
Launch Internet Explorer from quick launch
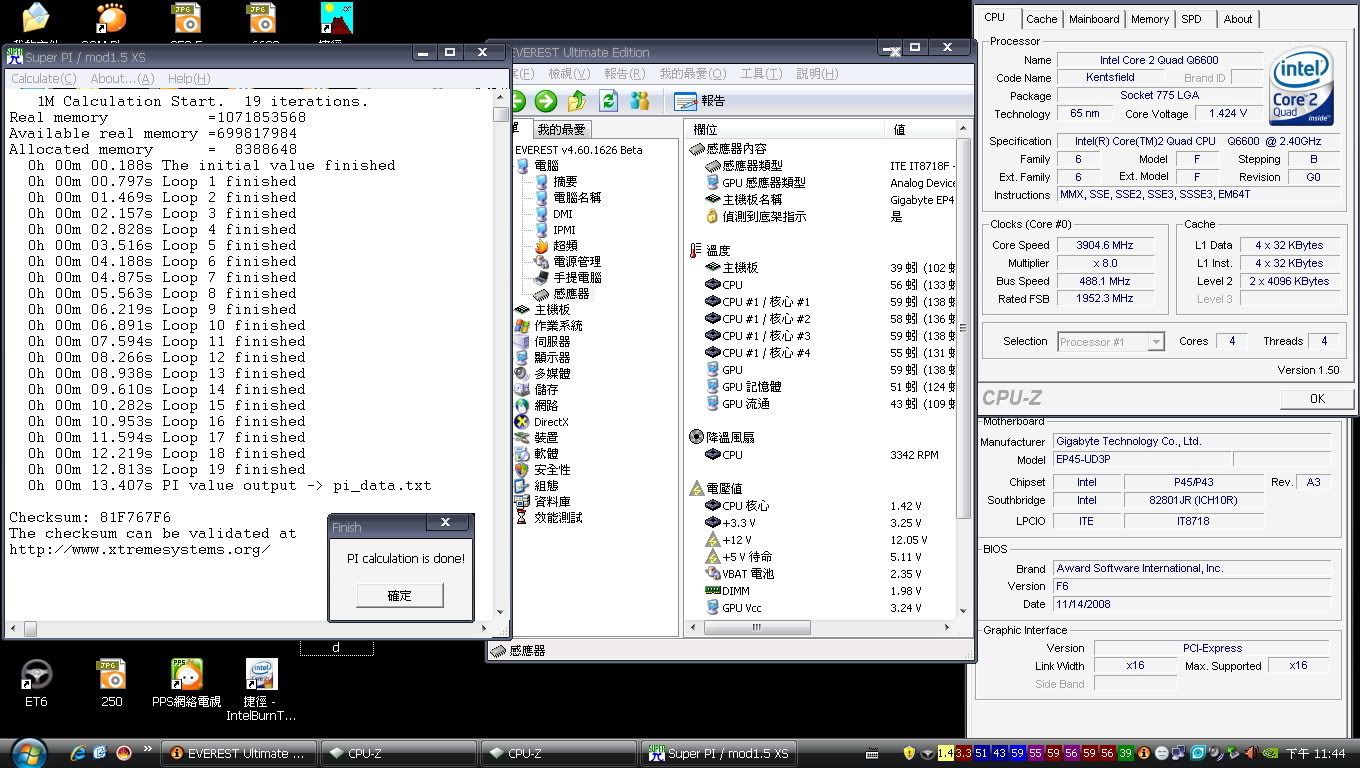pos(78,752)
